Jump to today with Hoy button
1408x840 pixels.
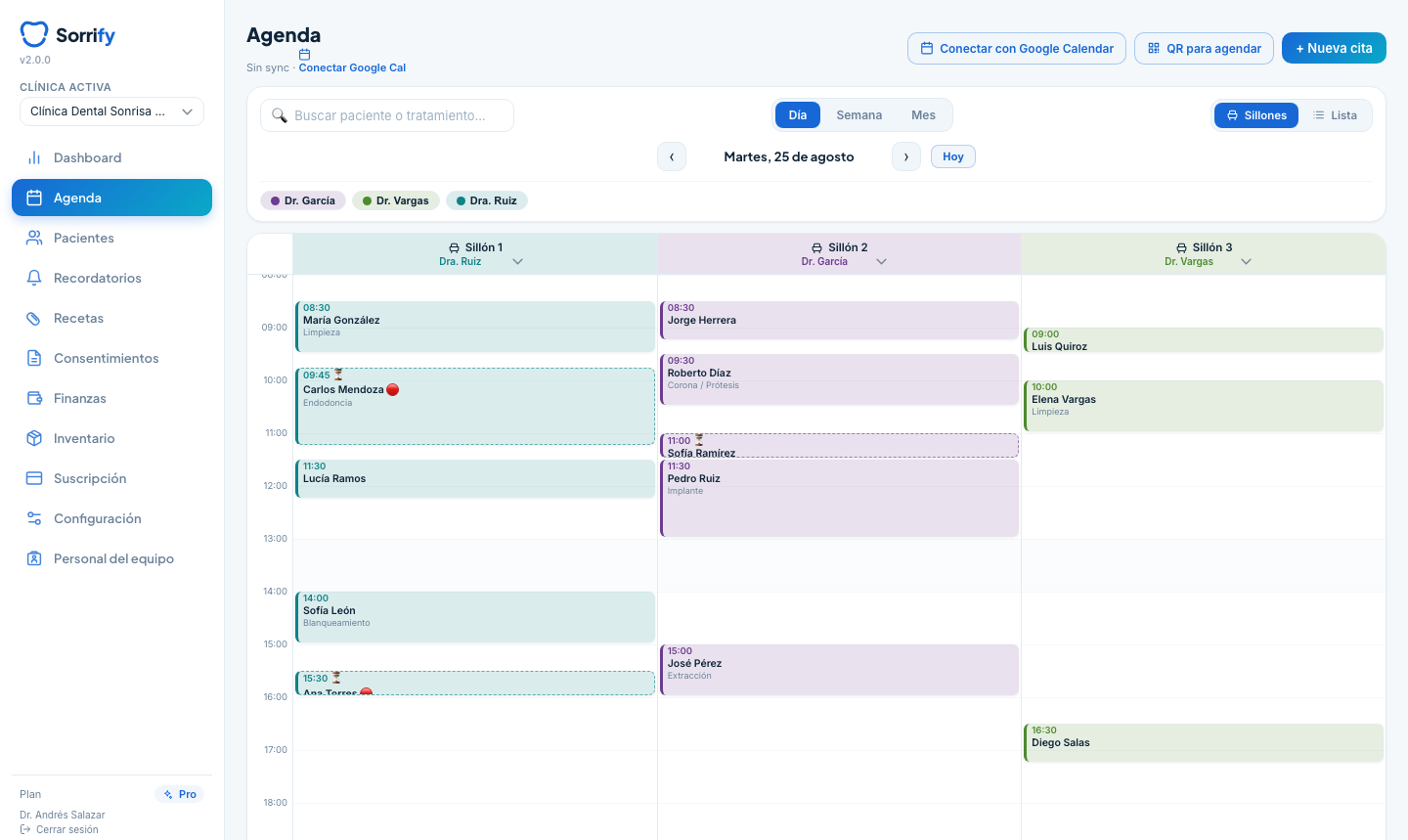click(953, 156)
